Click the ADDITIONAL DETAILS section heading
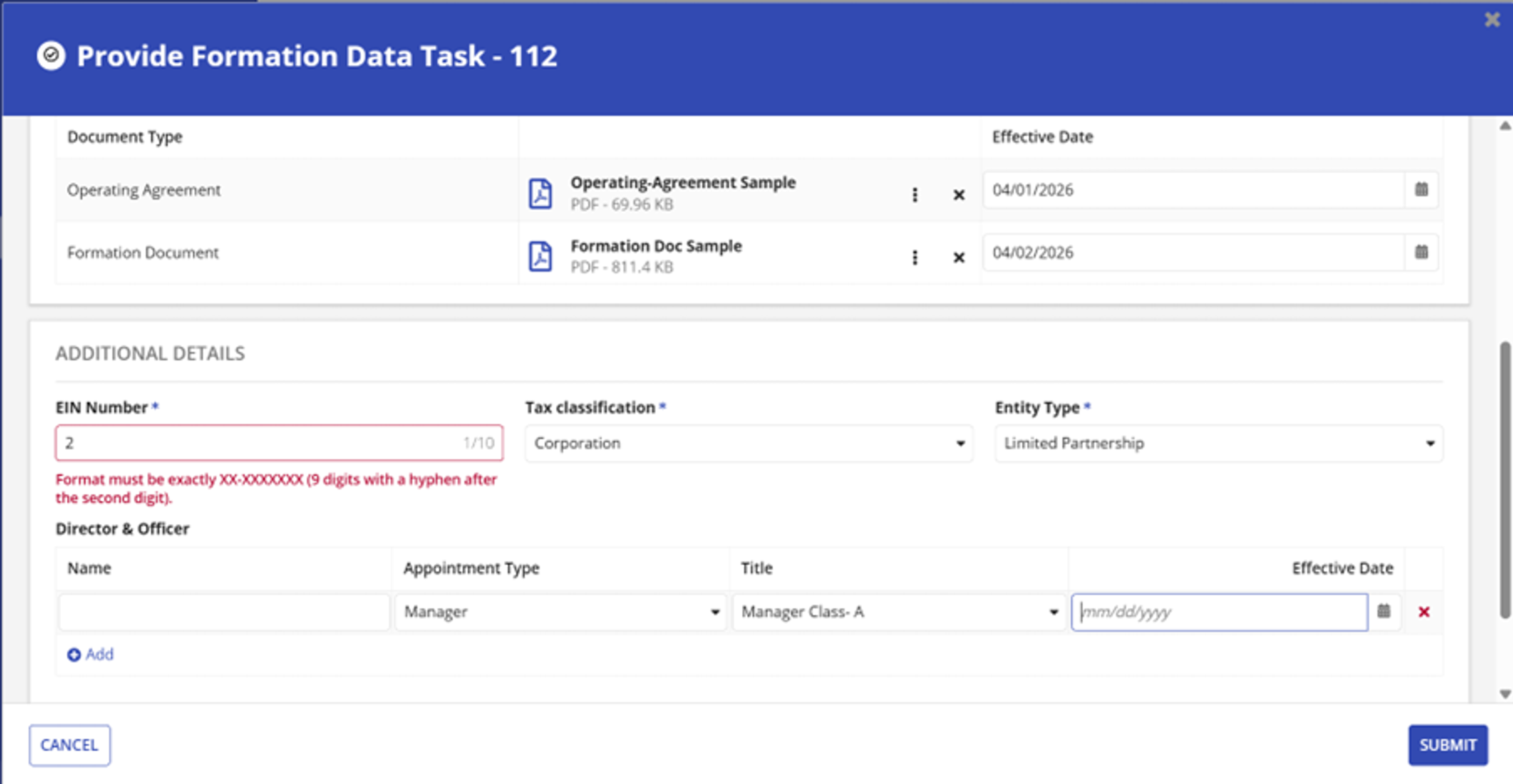The image size is (1513, 784). (151, 353)
